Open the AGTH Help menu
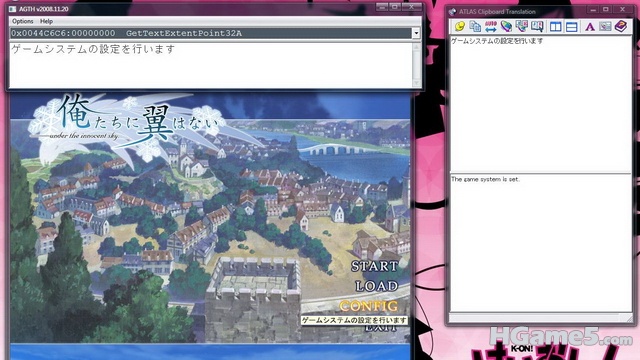Viewport: 640px width, 360px height. coord(46,21)
